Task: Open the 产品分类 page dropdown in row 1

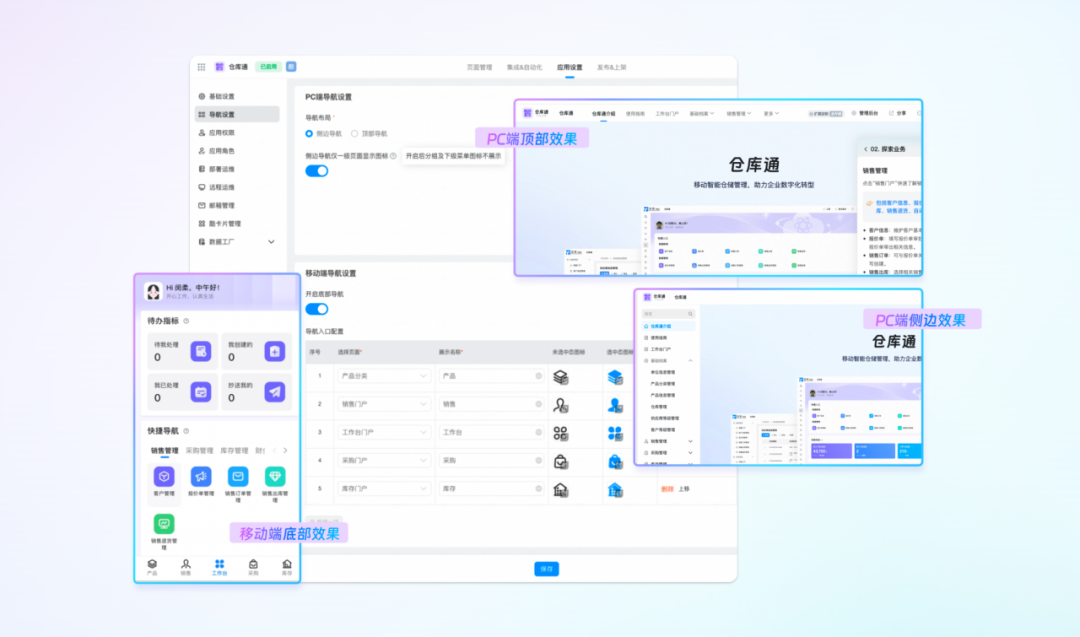Action: tap(383, 376)
